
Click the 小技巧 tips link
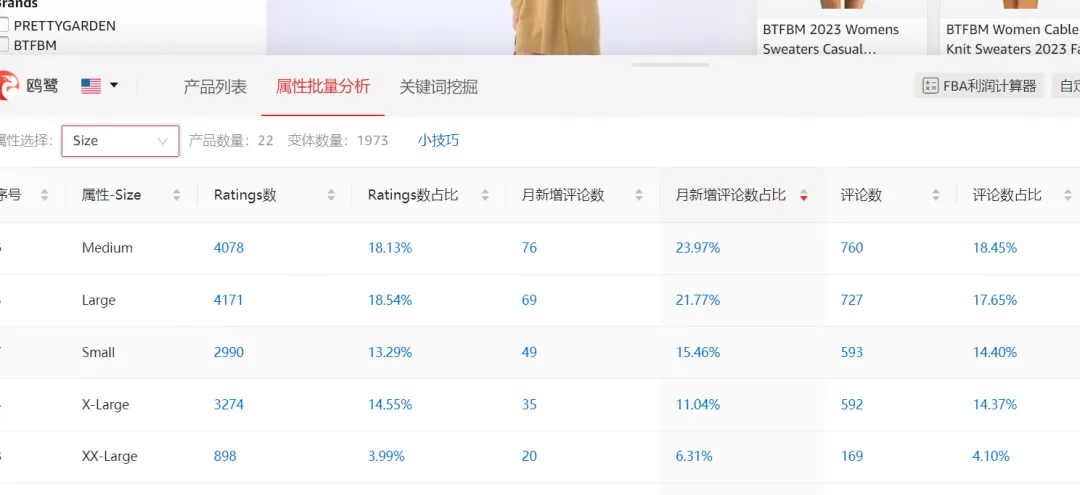click(x=438, y=140)
